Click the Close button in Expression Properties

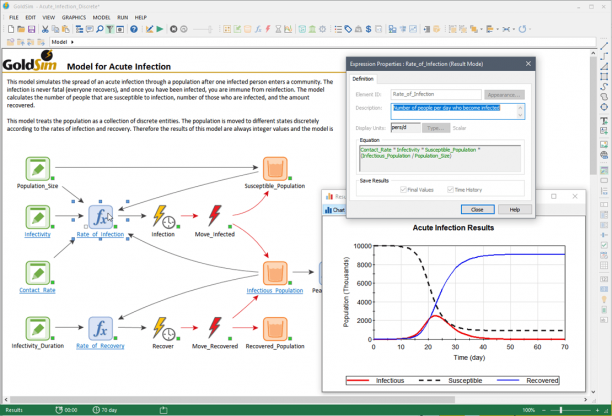pyautogui.click(x=477, y=210)
